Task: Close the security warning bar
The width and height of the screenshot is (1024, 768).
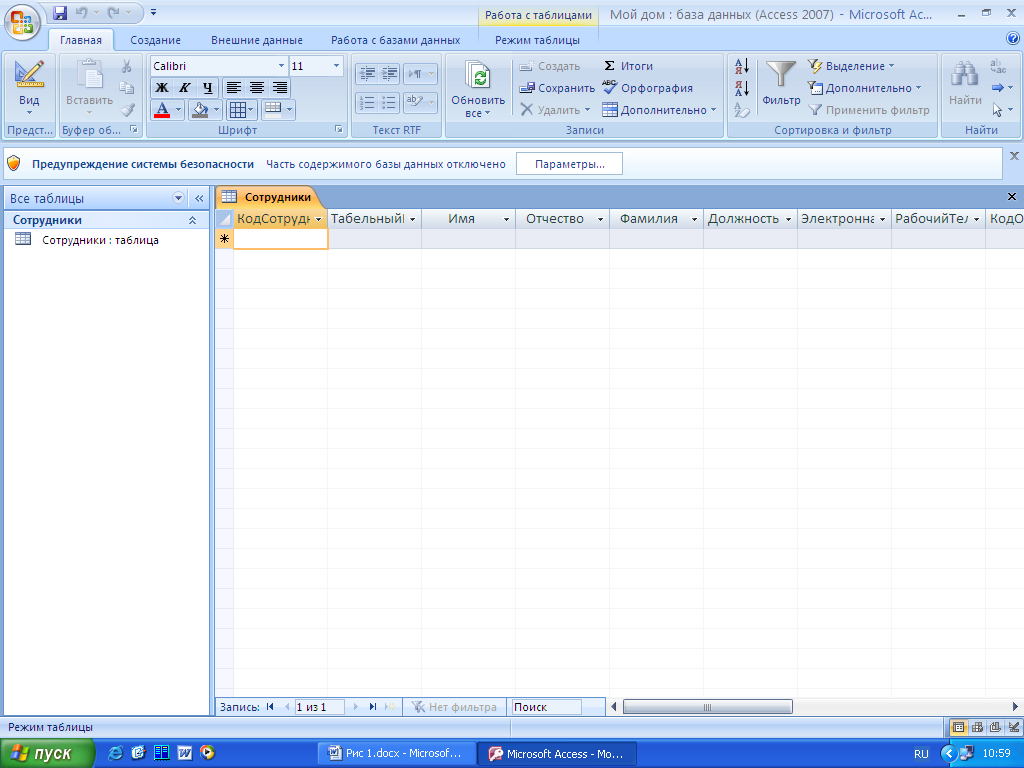Action: 1014,156
